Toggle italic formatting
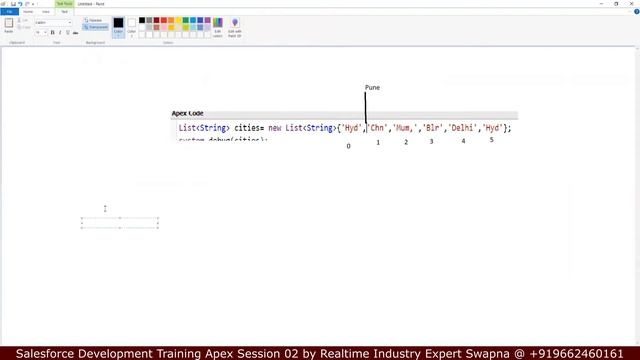This screenshot has height=360, width=640. [x=60, y=33]
